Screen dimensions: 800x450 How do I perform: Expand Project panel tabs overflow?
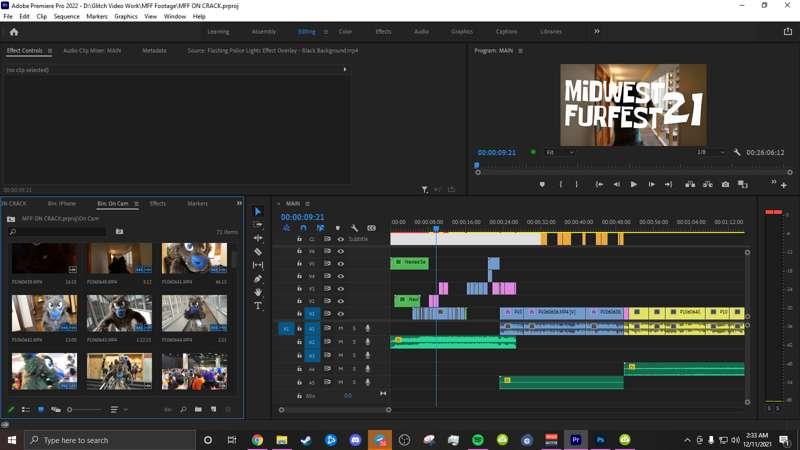tap(239, 203)
